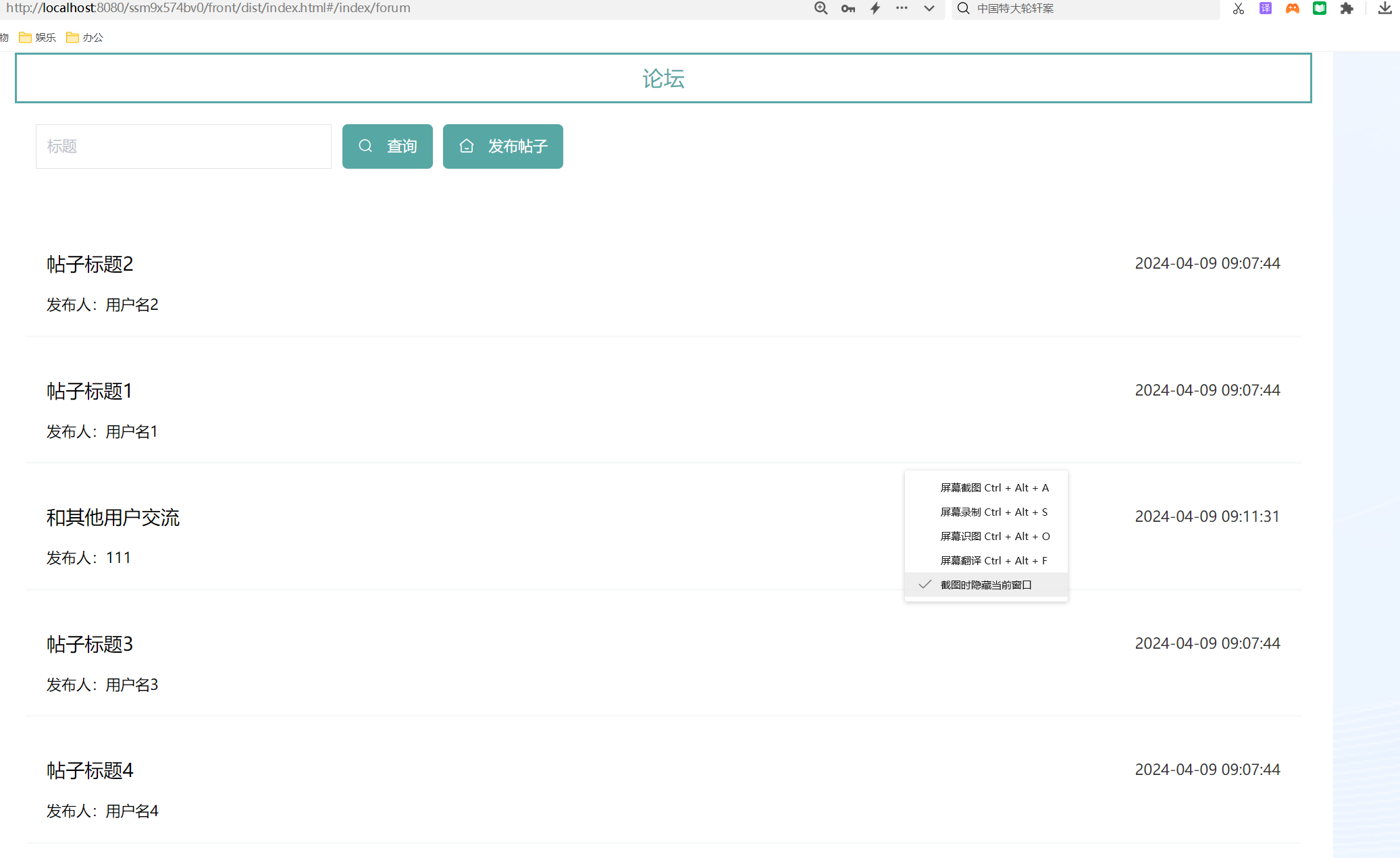The image size is (1400, 858).
Task: Open the saved passwords key icon
Action: click(848, 8)
